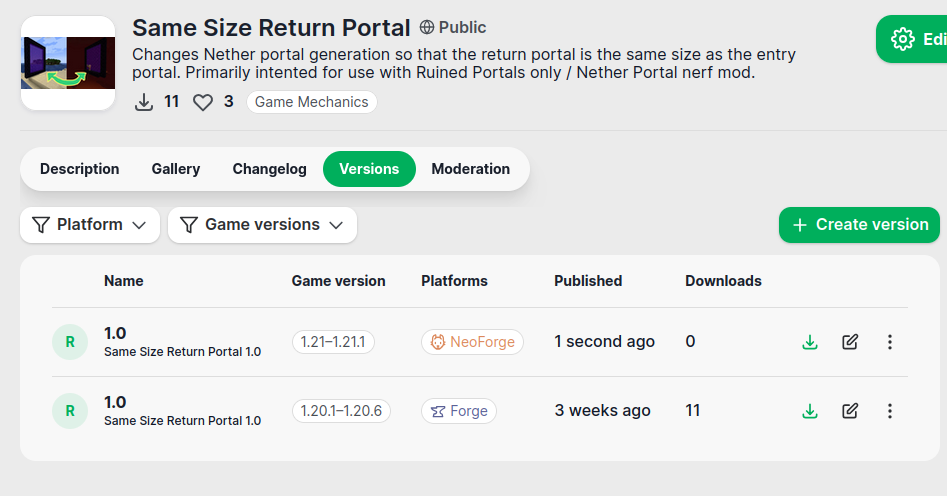Open the Gallery tab

coord(176,169)
